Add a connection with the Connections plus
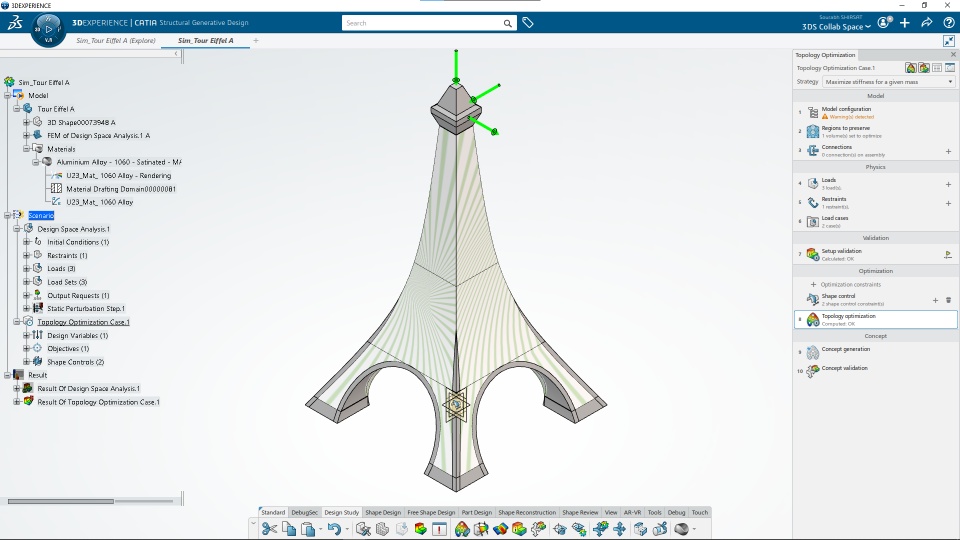The image size is (960, 540). click(x=948, y=151)
